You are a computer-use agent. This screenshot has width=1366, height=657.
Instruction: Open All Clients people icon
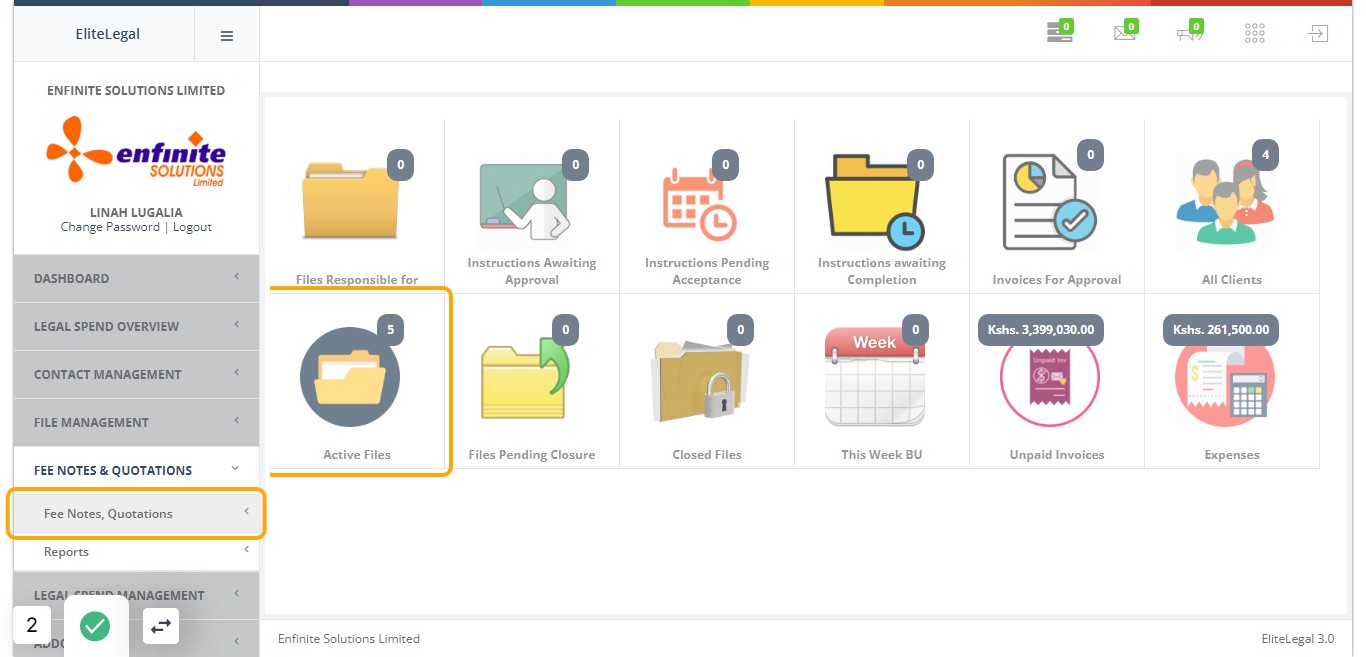pos(1225,203)
